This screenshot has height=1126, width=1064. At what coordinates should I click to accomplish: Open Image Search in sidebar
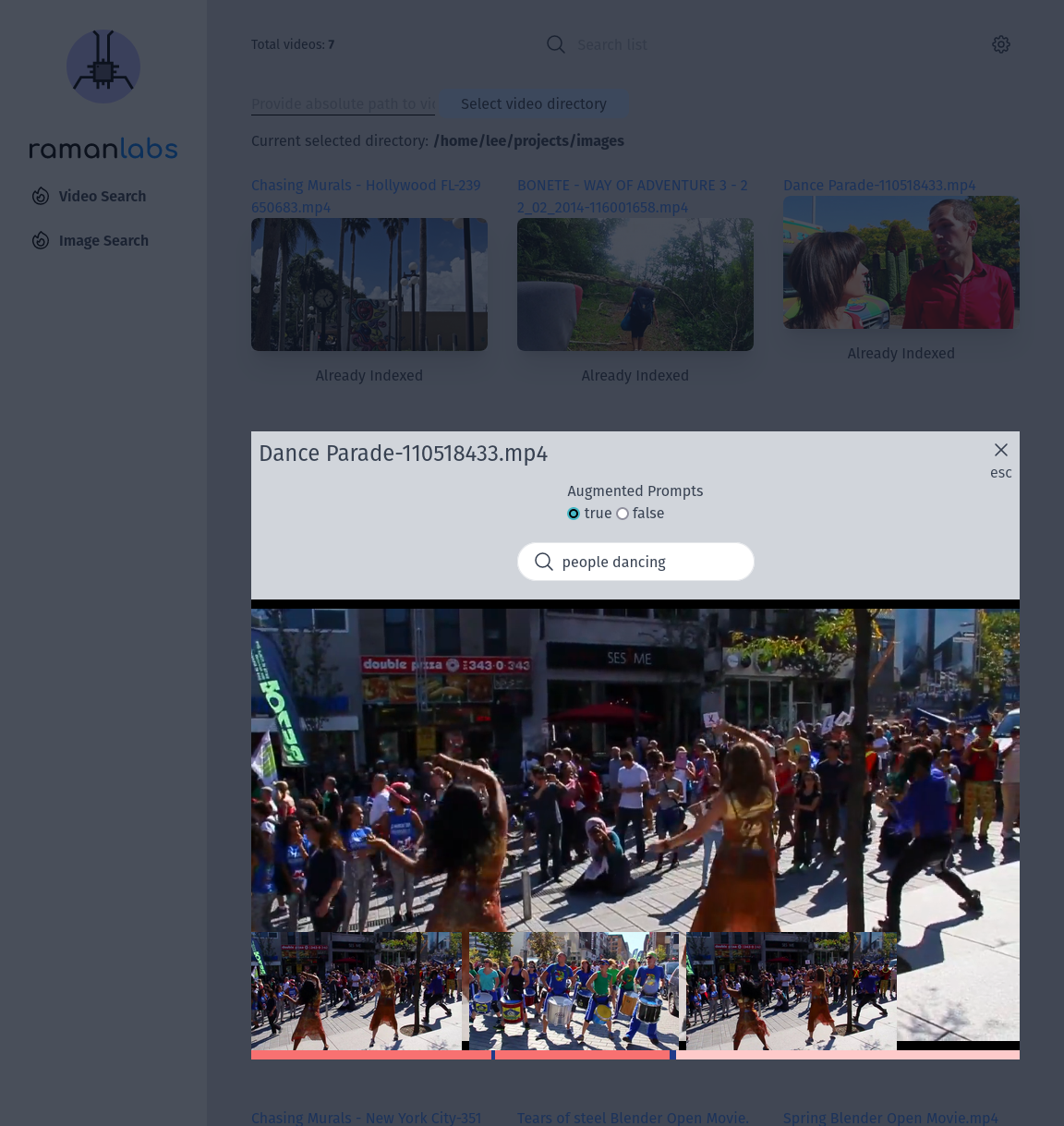(x=103, y=240)
